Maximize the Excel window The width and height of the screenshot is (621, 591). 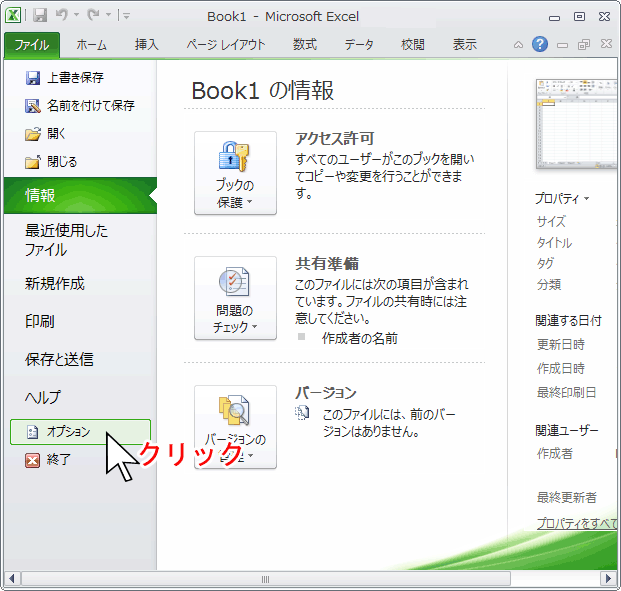579,16
